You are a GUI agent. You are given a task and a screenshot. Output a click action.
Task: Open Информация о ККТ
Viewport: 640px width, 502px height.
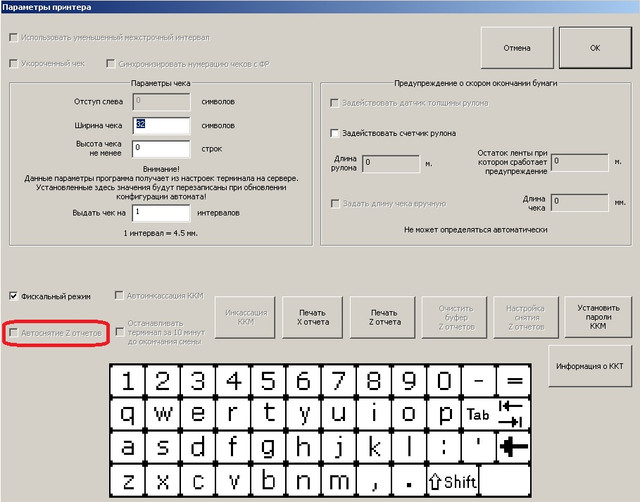point(590,366)
